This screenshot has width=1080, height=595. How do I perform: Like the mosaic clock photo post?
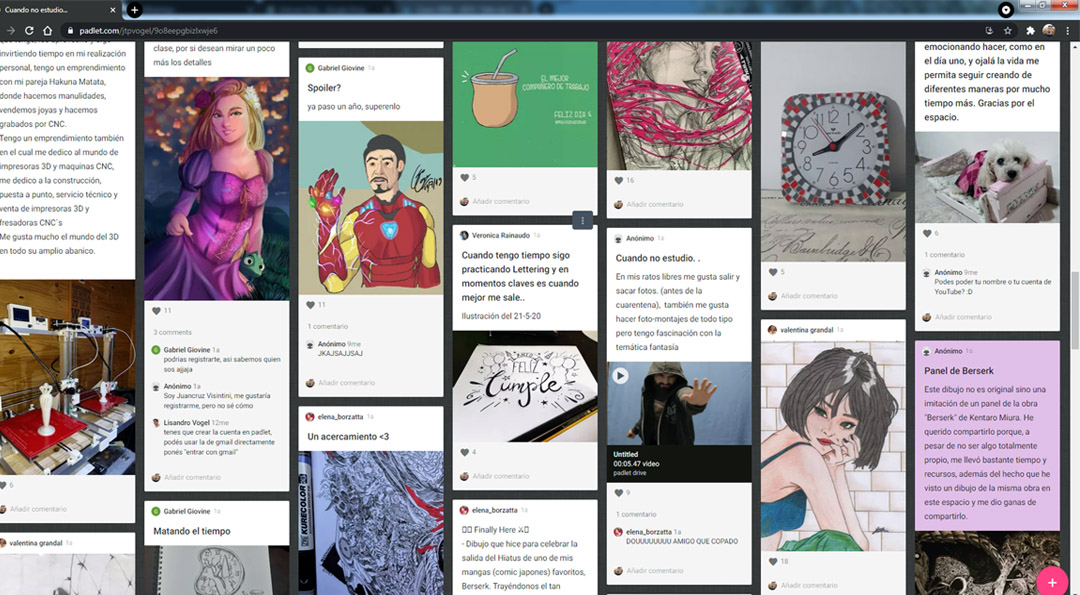point(773,272)
